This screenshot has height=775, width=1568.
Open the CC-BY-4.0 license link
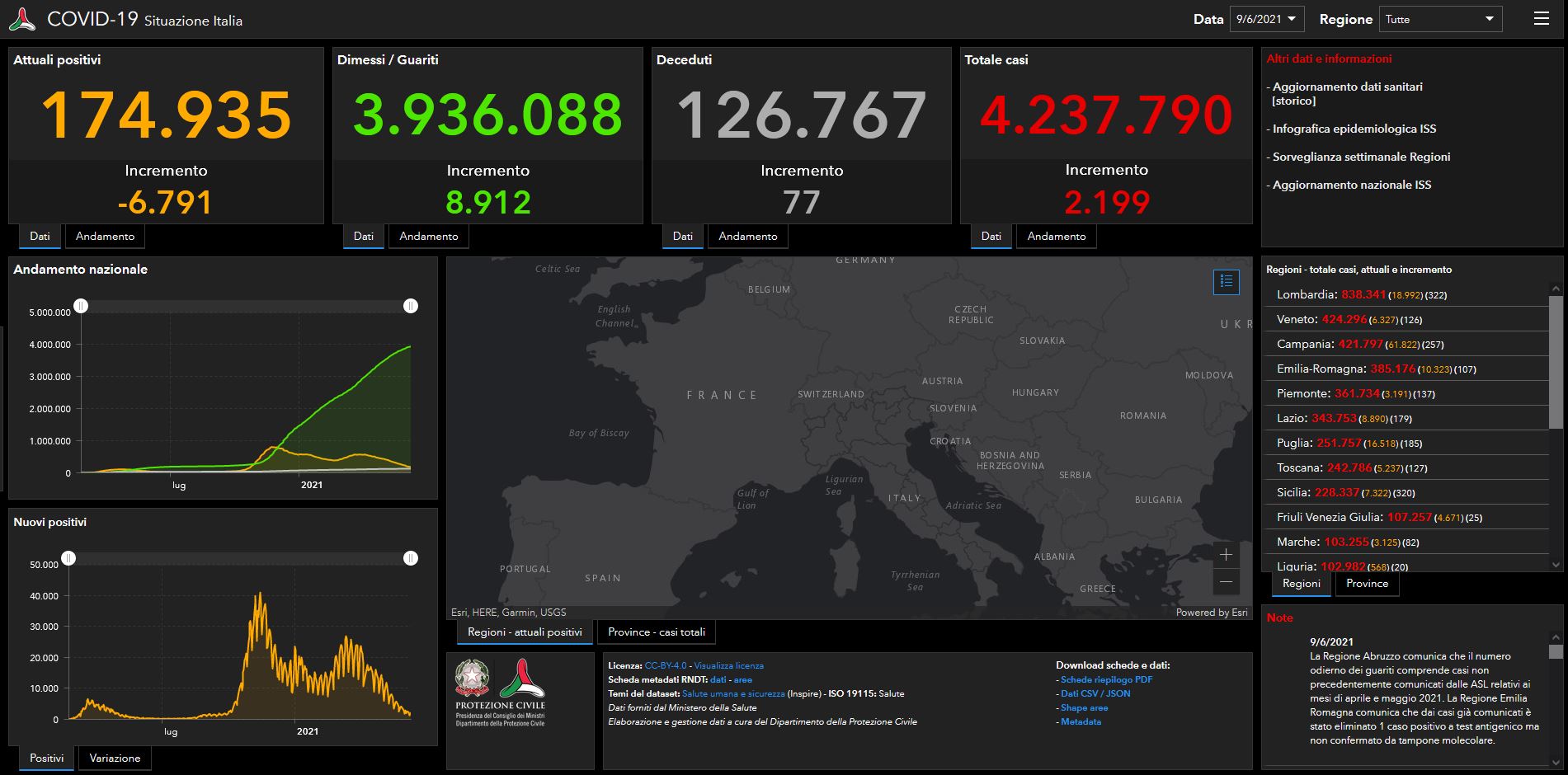click(665, 665)
